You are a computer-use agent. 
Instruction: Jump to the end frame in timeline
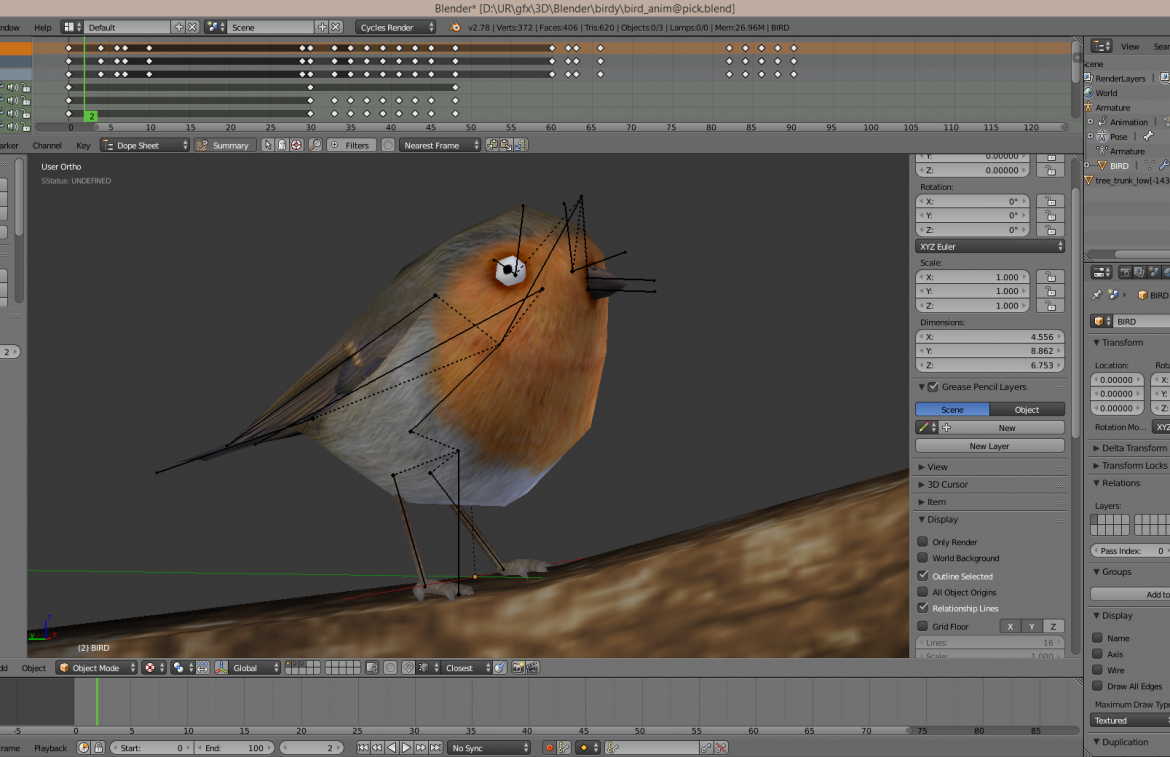click(x=435, y=748)
